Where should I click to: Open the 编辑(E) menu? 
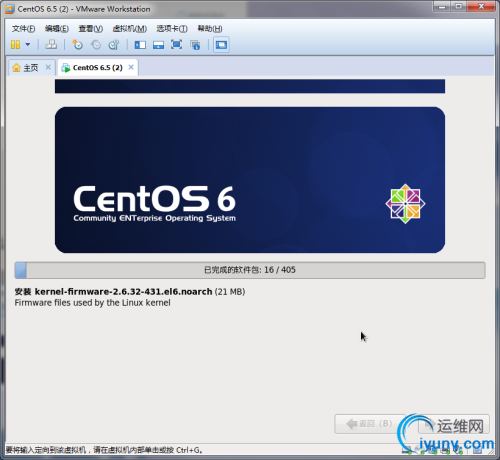click(x=57, y=29)
